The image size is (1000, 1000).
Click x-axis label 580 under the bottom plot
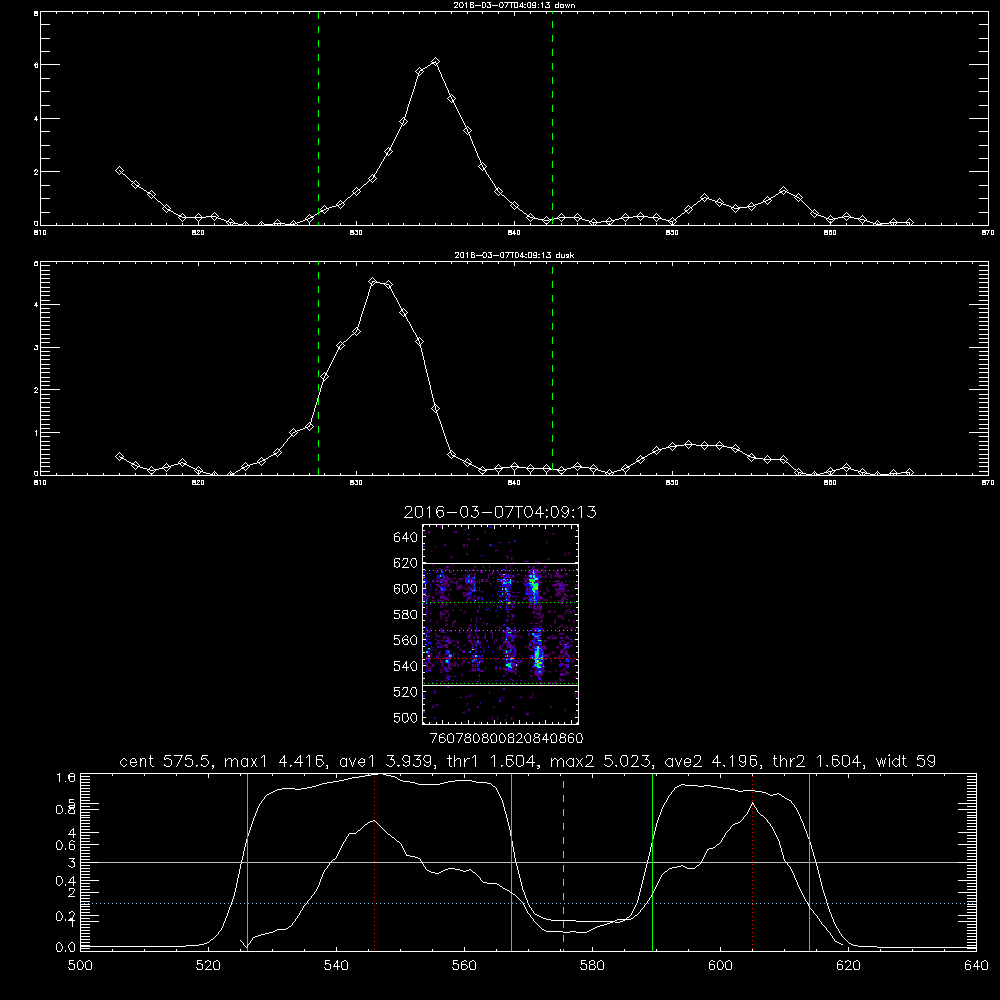click(592, 966)
